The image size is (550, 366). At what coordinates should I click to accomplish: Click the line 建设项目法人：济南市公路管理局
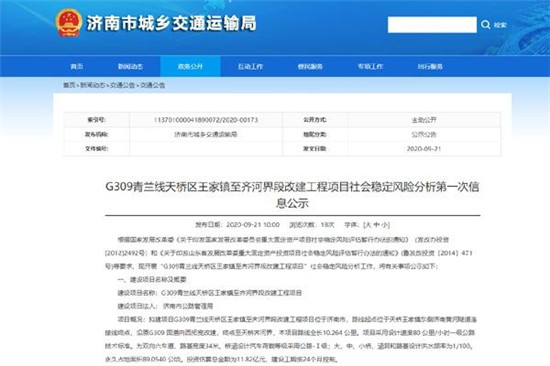pyautogui.click(x=165, y=306)
